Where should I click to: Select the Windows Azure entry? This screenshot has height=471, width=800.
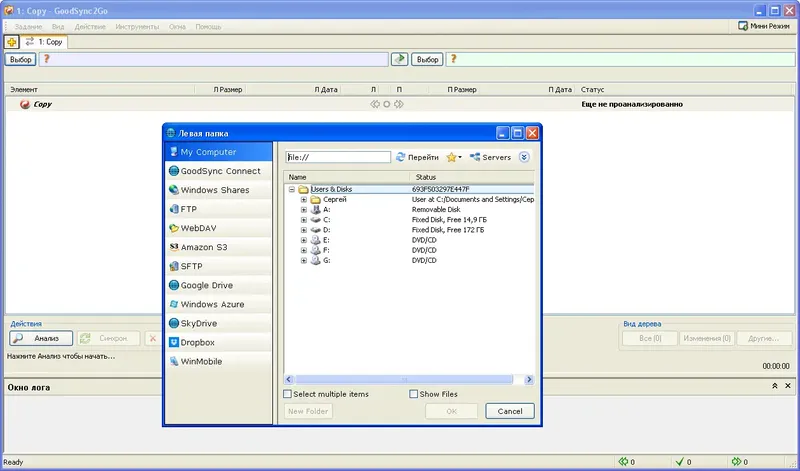point(218,304)
